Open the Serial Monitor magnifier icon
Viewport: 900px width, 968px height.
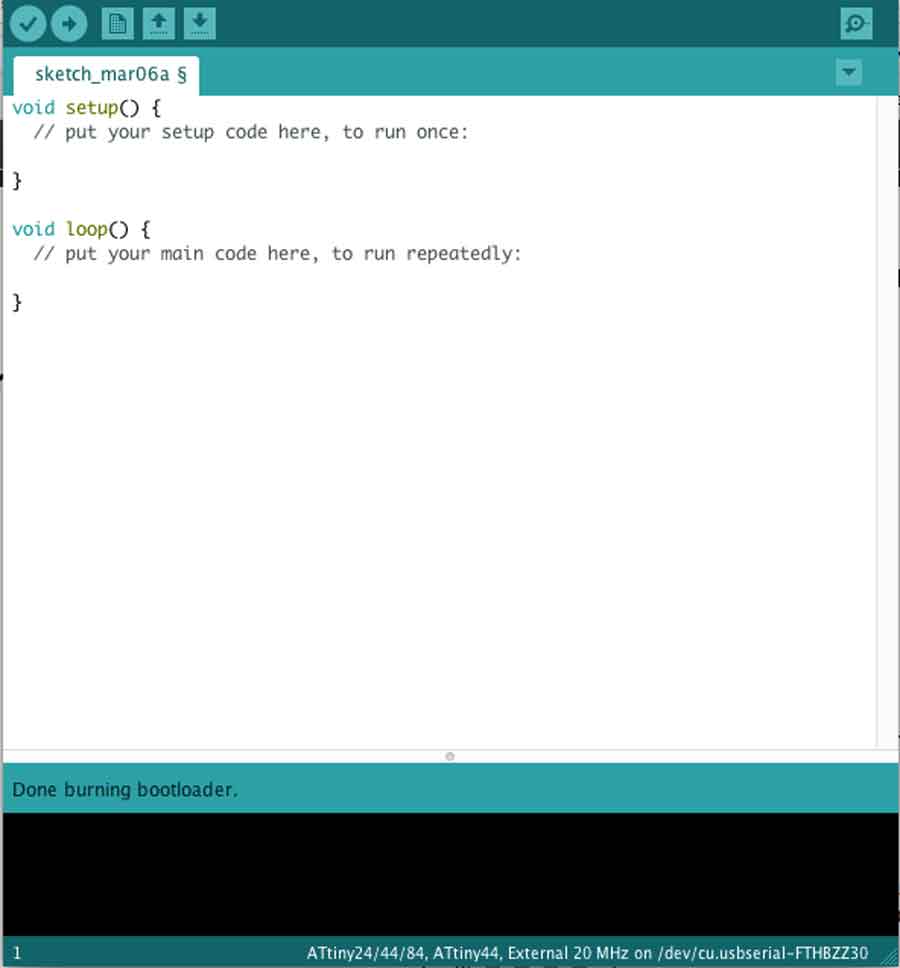856,24
